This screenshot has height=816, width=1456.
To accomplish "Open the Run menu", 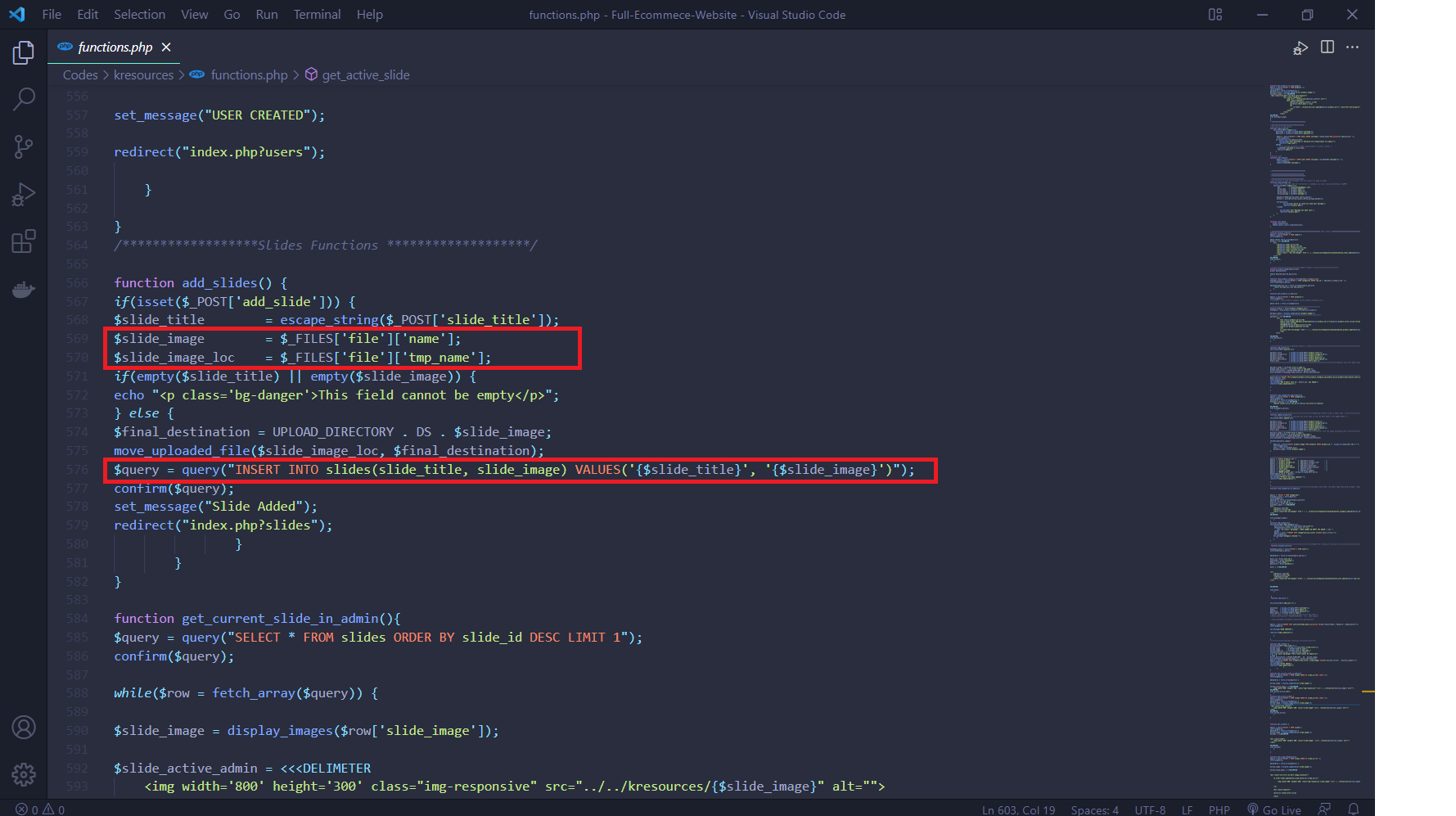I will (x=267, y=15).
